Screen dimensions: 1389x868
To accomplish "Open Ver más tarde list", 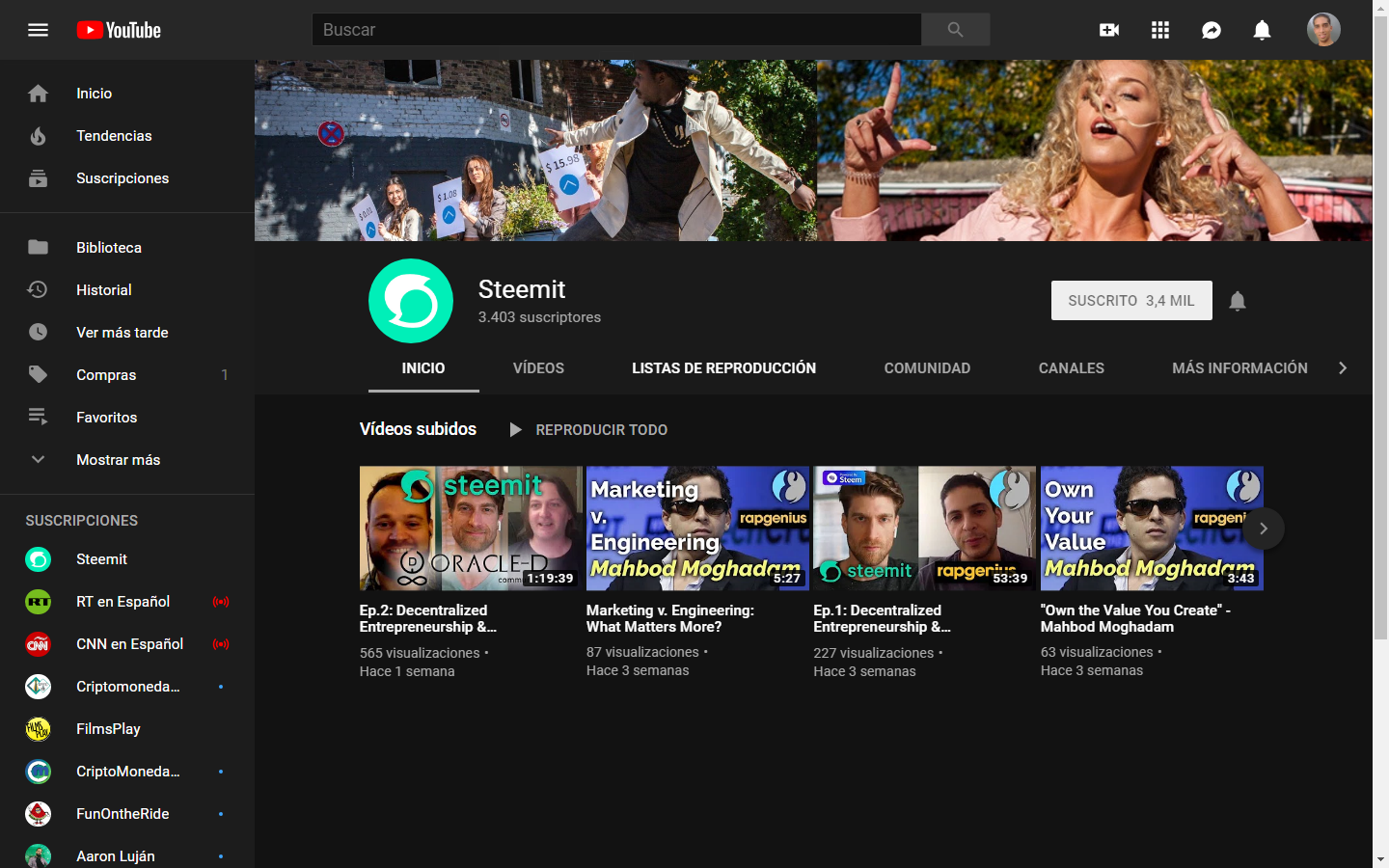I will tap(127, 333).
